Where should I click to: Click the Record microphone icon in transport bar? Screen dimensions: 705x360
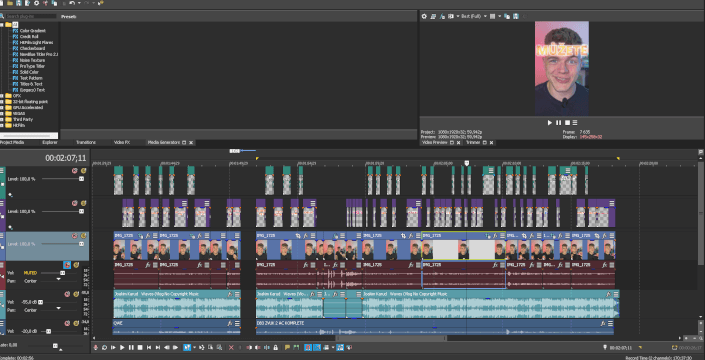(x=95, y=347)
